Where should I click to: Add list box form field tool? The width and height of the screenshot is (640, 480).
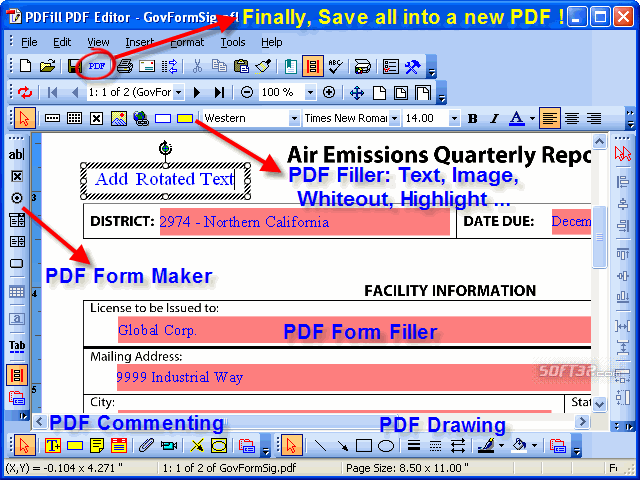click(x=17, y=242)
